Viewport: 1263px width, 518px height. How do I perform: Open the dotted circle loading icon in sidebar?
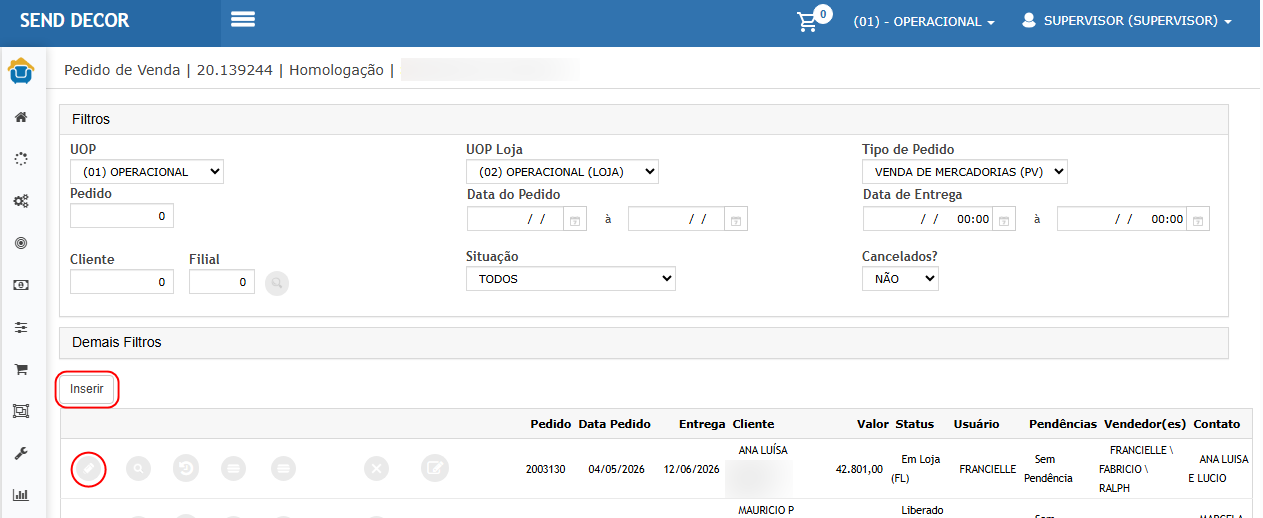coord(20,159)
